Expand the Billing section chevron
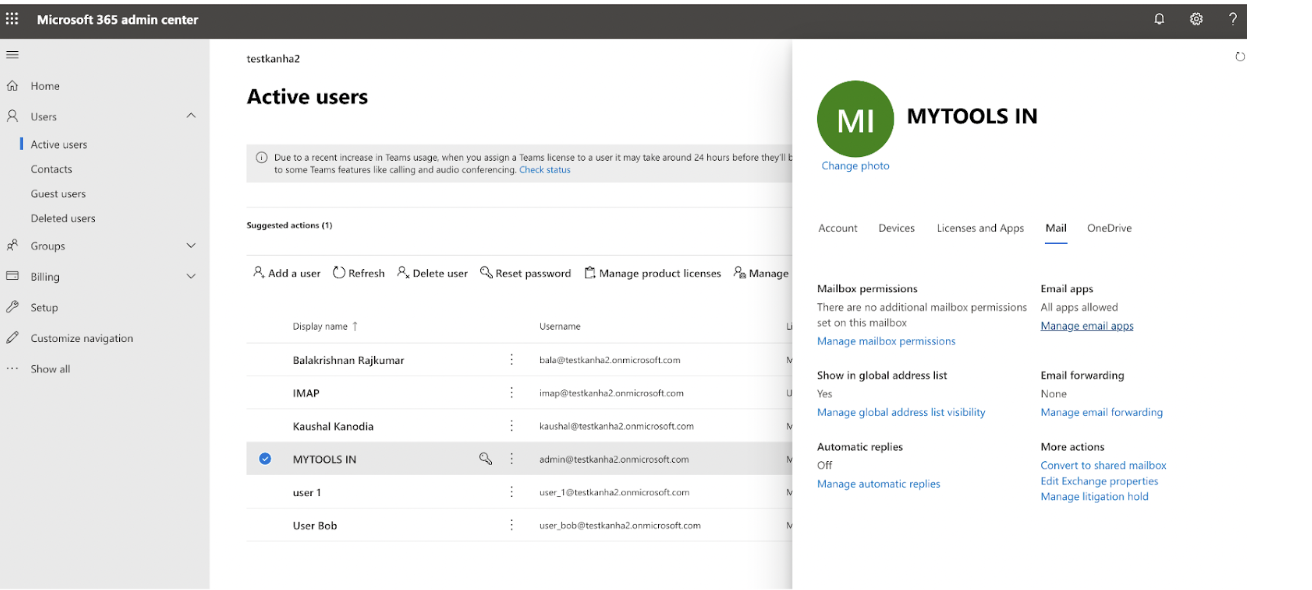The width and height of the screenshot is (1312, 590). tap(191, 276)
